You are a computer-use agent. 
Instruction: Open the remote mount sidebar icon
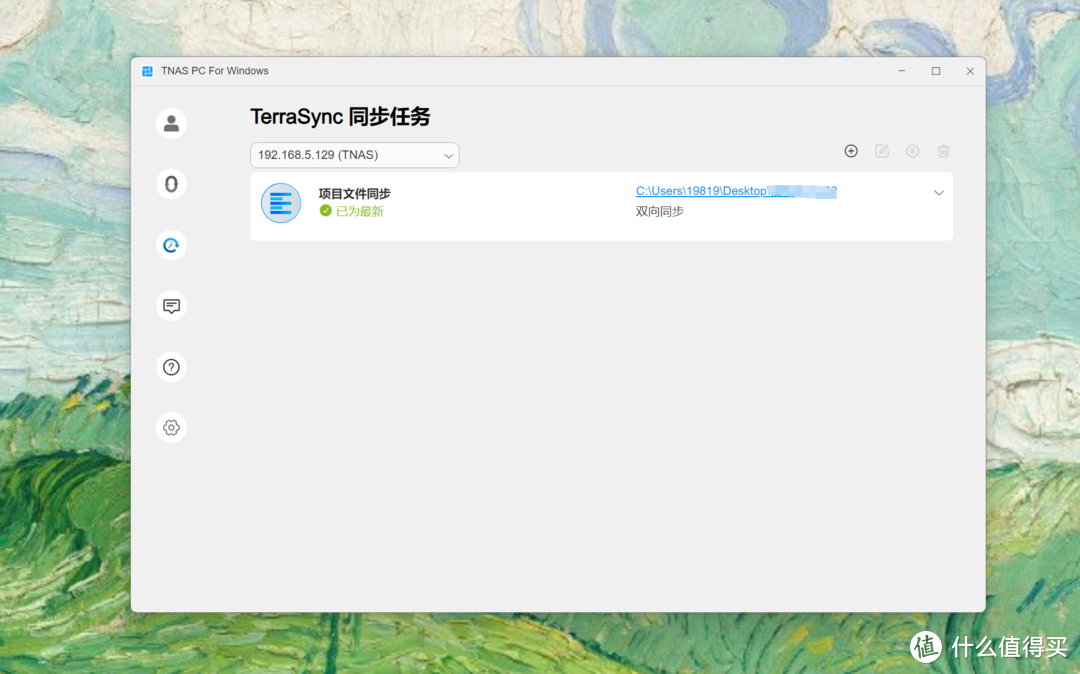pyautogui.click(x=171, y=185)
